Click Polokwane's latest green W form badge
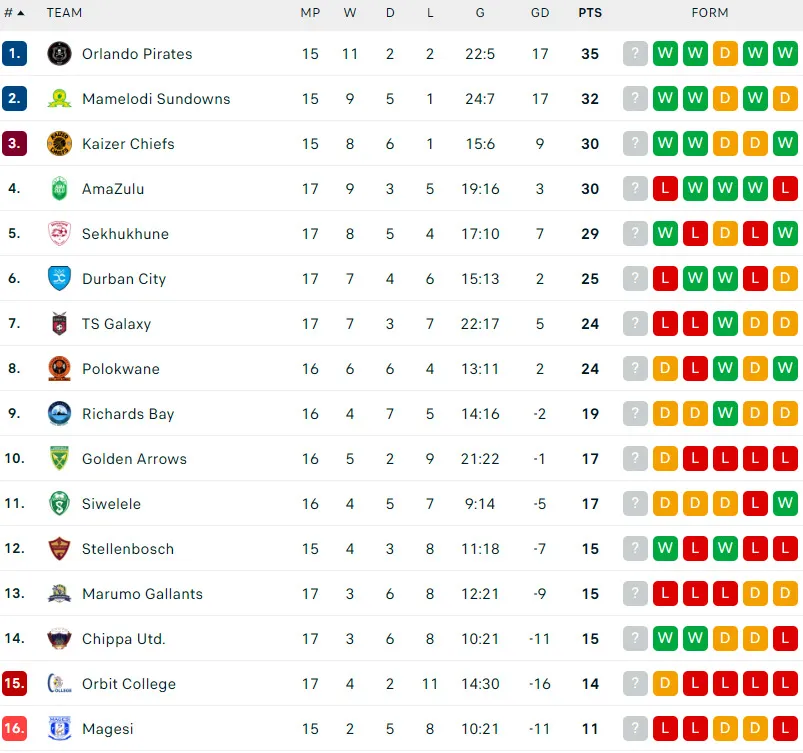Viewport: 803px width, 753px height. (x=785, y=369)
